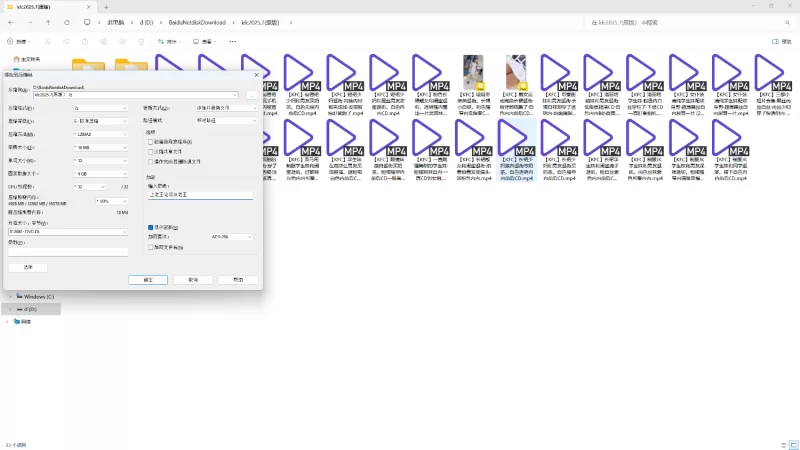Toggle the details pane icon at top right
The image size is (800, 450).
coord(776,42)
